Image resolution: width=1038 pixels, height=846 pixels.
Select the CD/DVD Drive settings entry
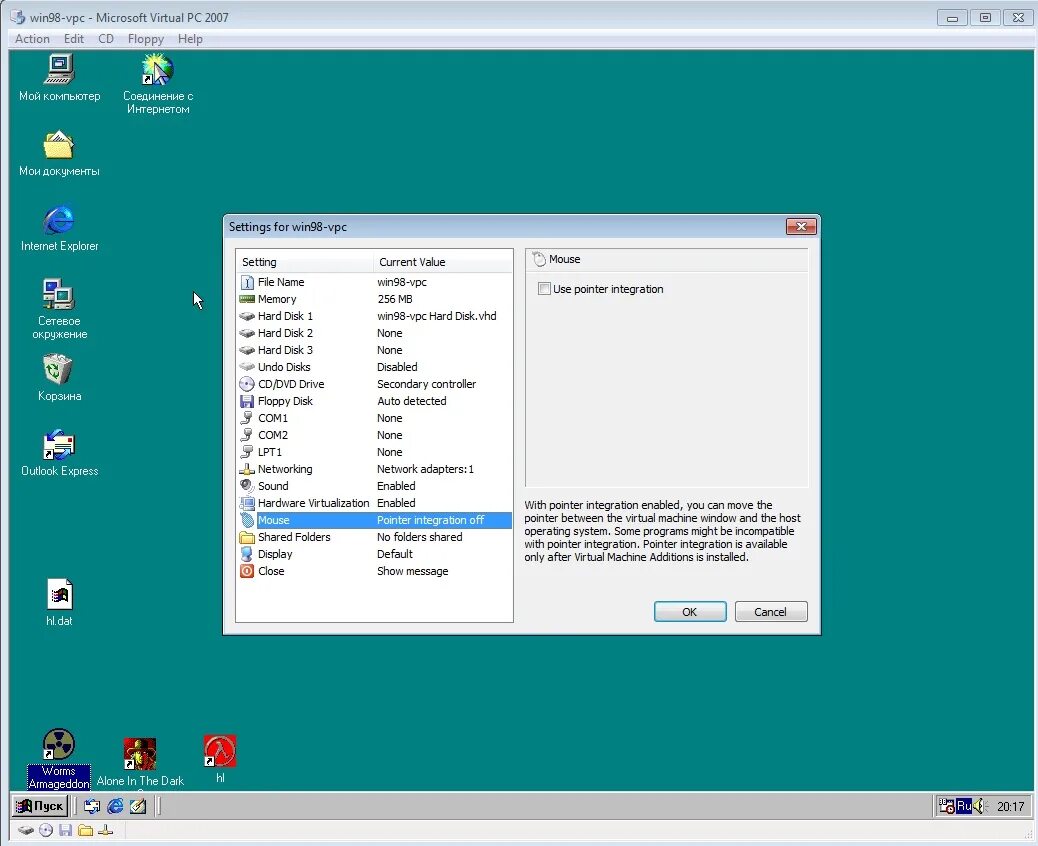coord(290,383)
